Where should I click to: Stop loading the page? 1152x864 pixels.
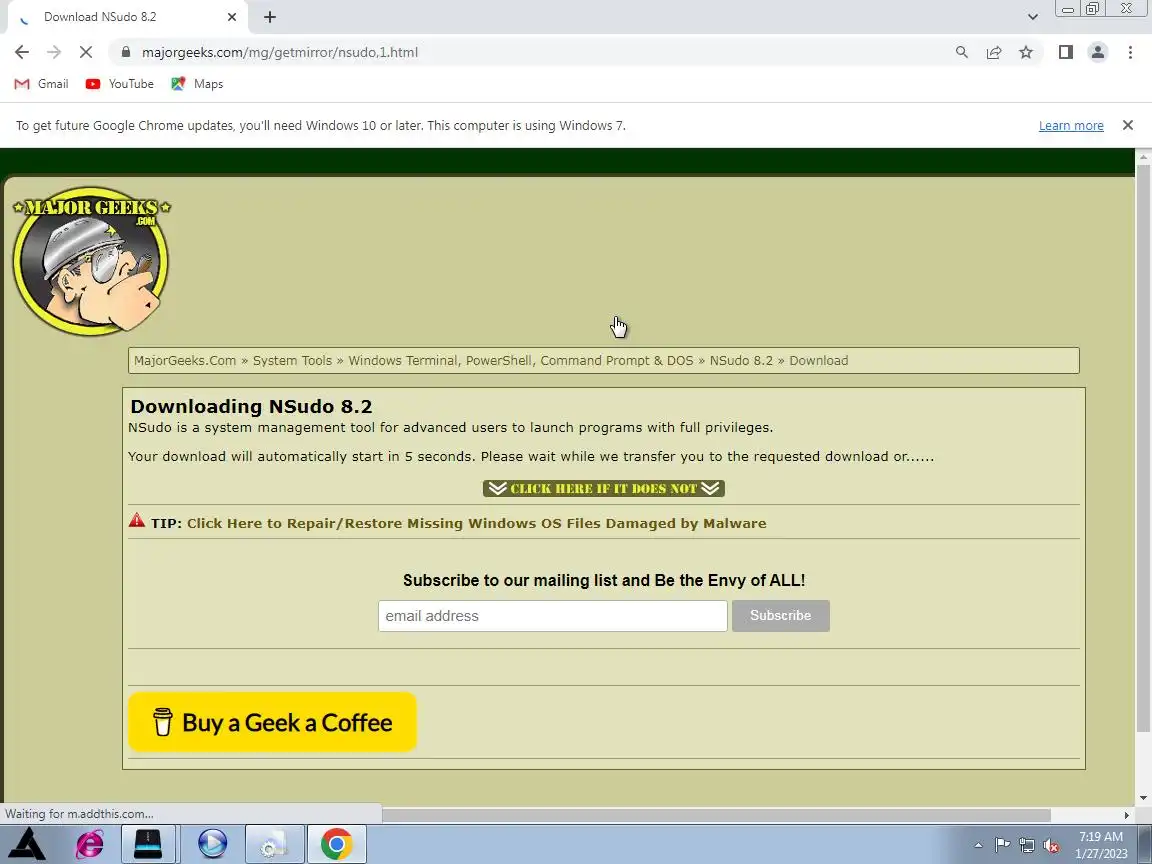(85, 52)
